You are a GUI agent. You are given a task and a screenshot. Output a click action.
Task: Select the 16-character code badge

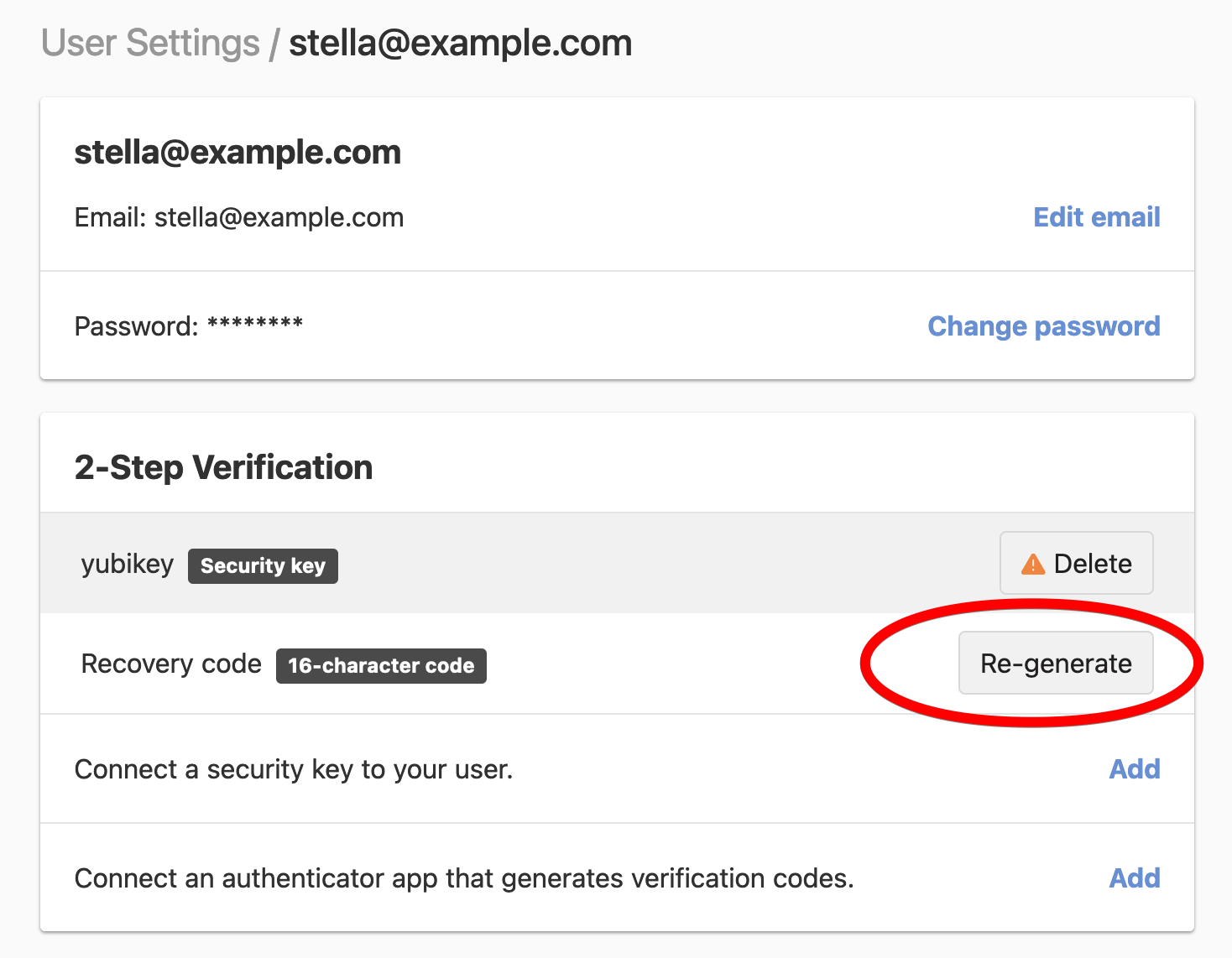[x=381, y=666]
